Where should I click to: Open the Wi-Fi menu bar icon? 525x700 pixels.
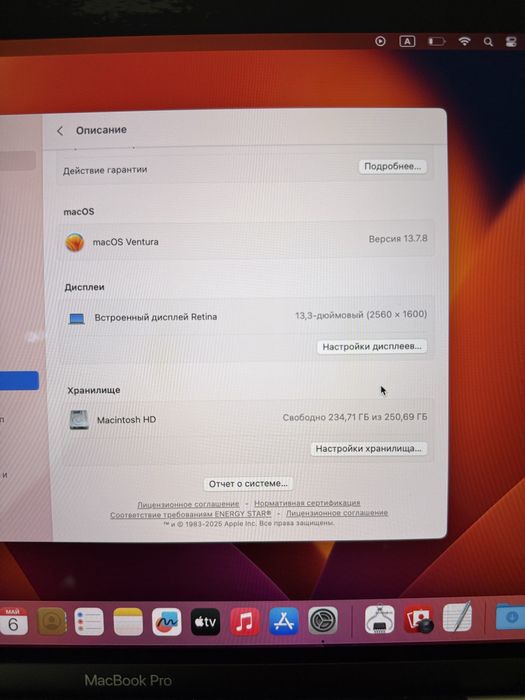click(x=464, y=42)
